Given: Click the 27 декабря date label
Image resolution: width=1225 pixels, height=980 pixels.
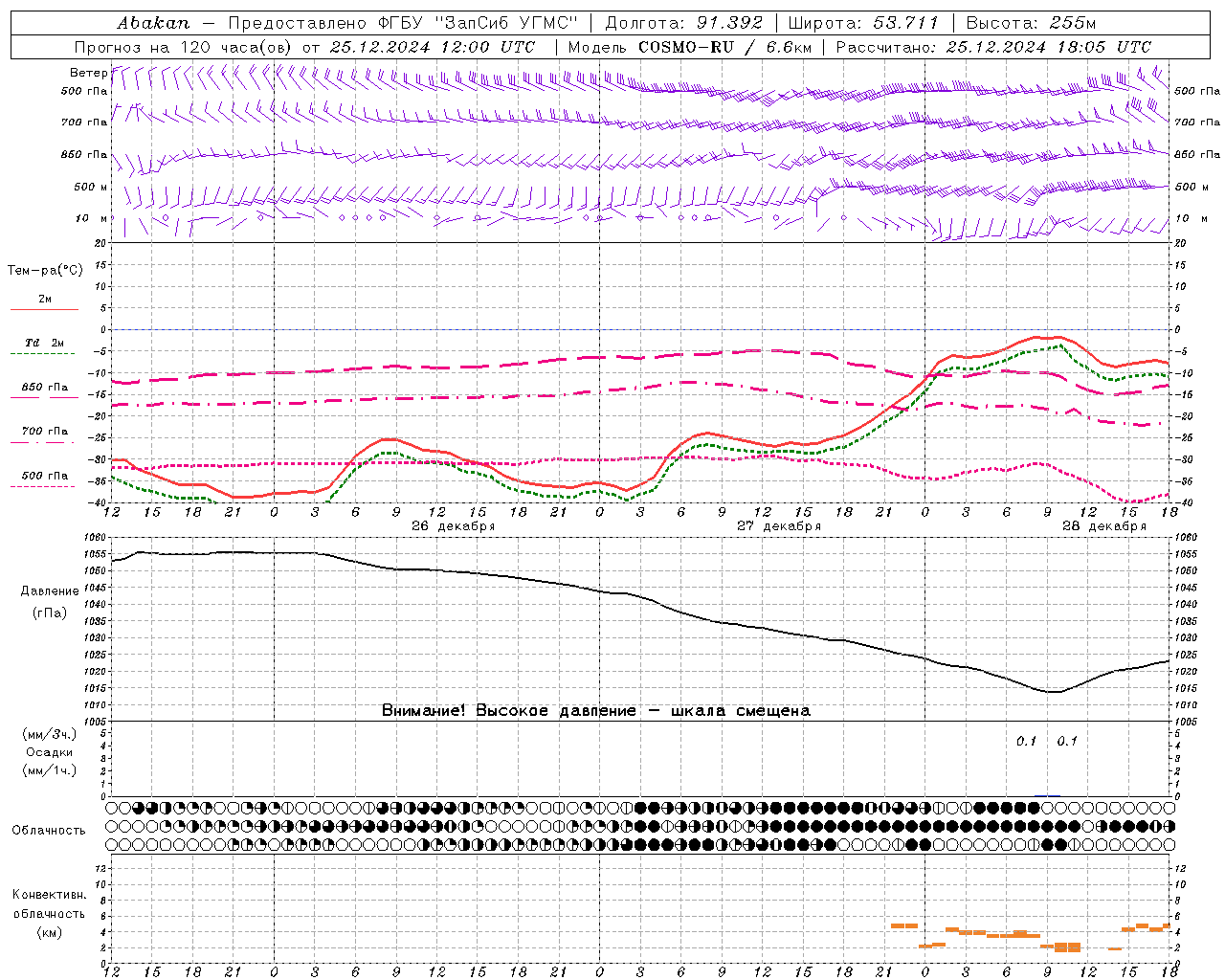Looking at the screenshot, I should (x=778, y=526).
